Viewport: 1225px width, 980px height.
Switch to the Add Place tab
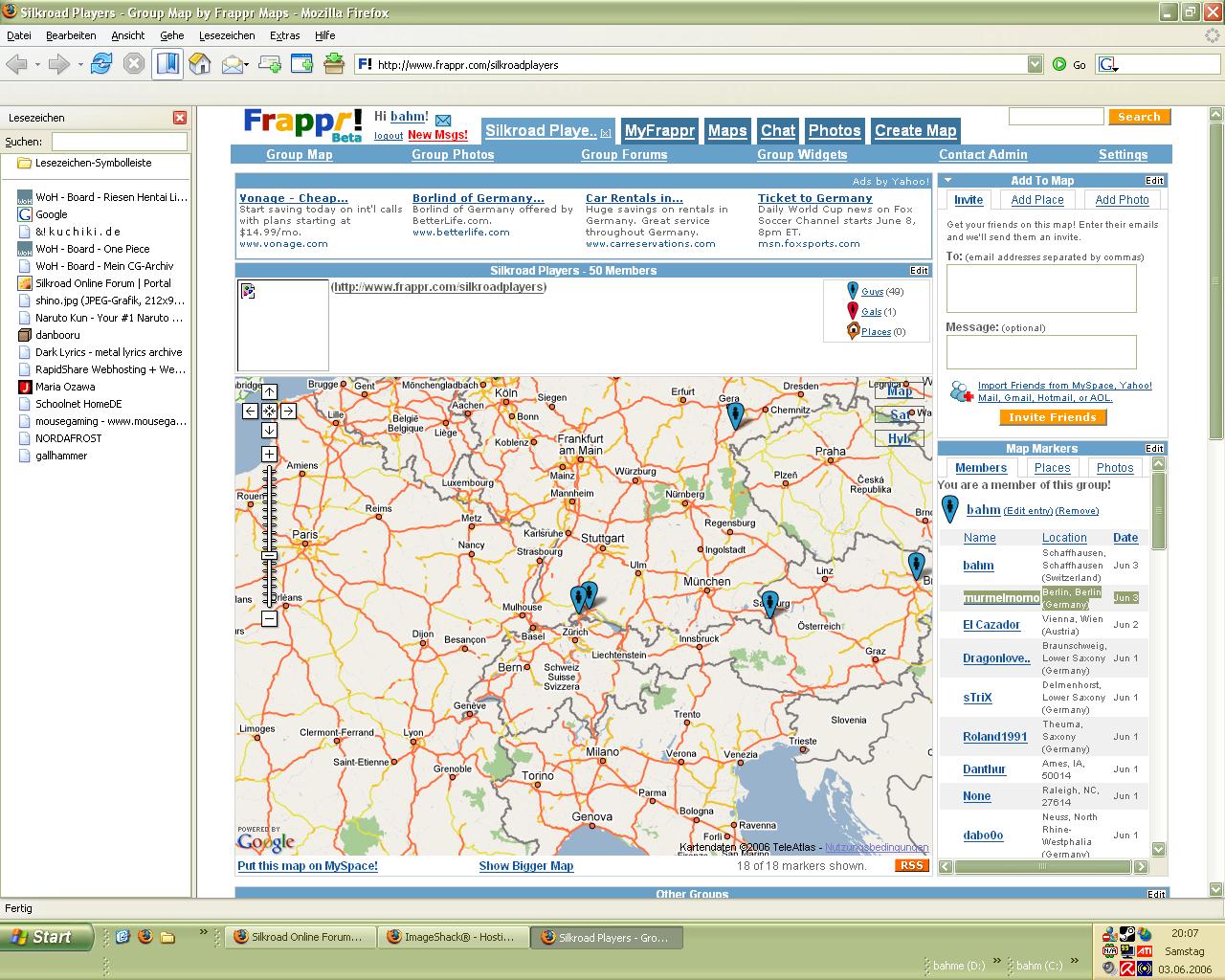click(1037, 200)
